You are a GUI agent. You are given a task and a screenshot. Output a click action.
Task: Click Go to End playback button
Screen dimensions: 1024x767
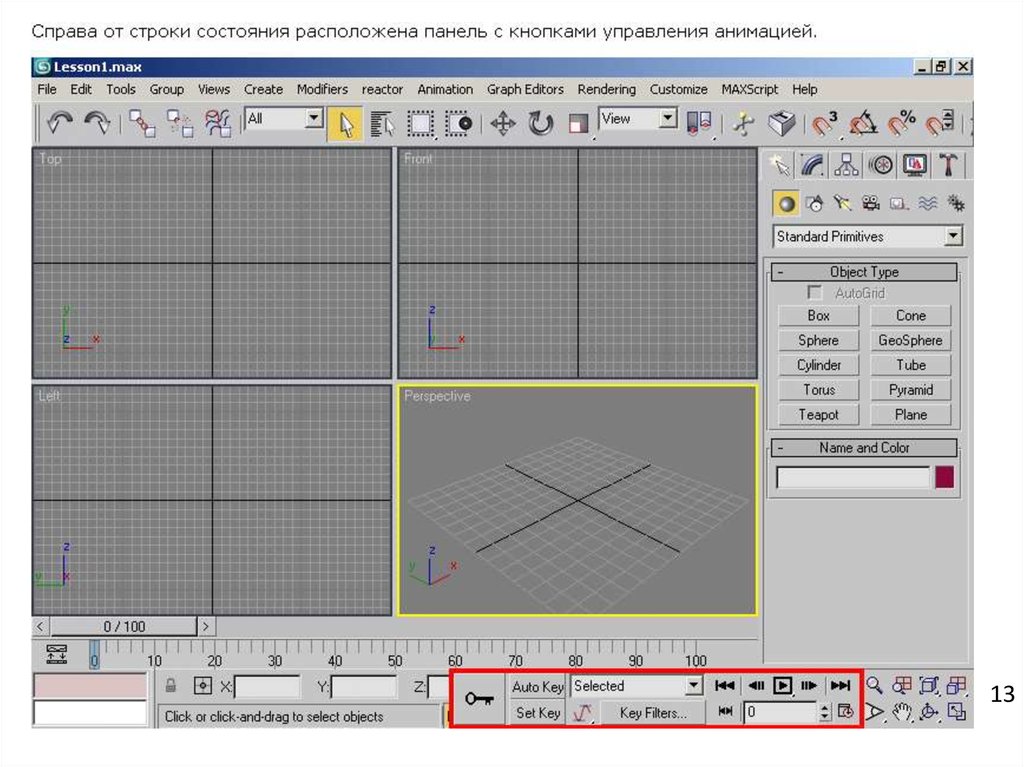841,686
